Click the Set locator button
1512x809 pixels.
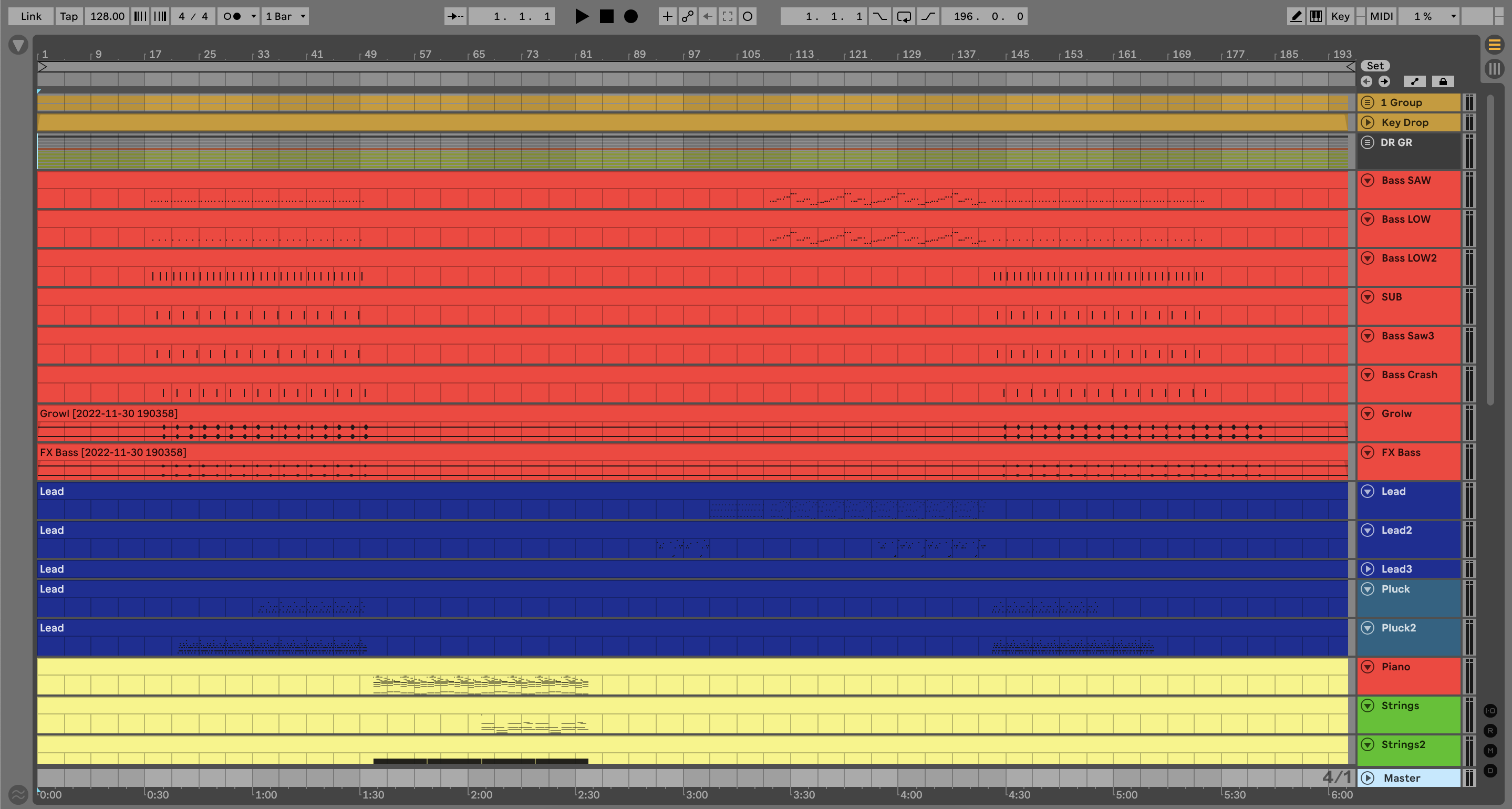(x=1375, y=66)
